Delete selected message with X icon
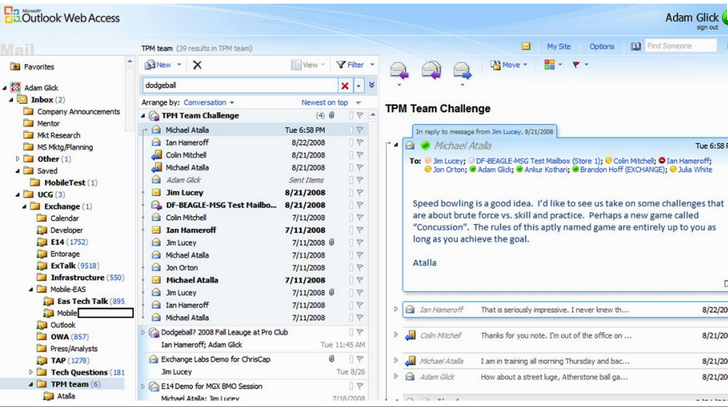This screenshot has width=728, height=410. [197, 65]
